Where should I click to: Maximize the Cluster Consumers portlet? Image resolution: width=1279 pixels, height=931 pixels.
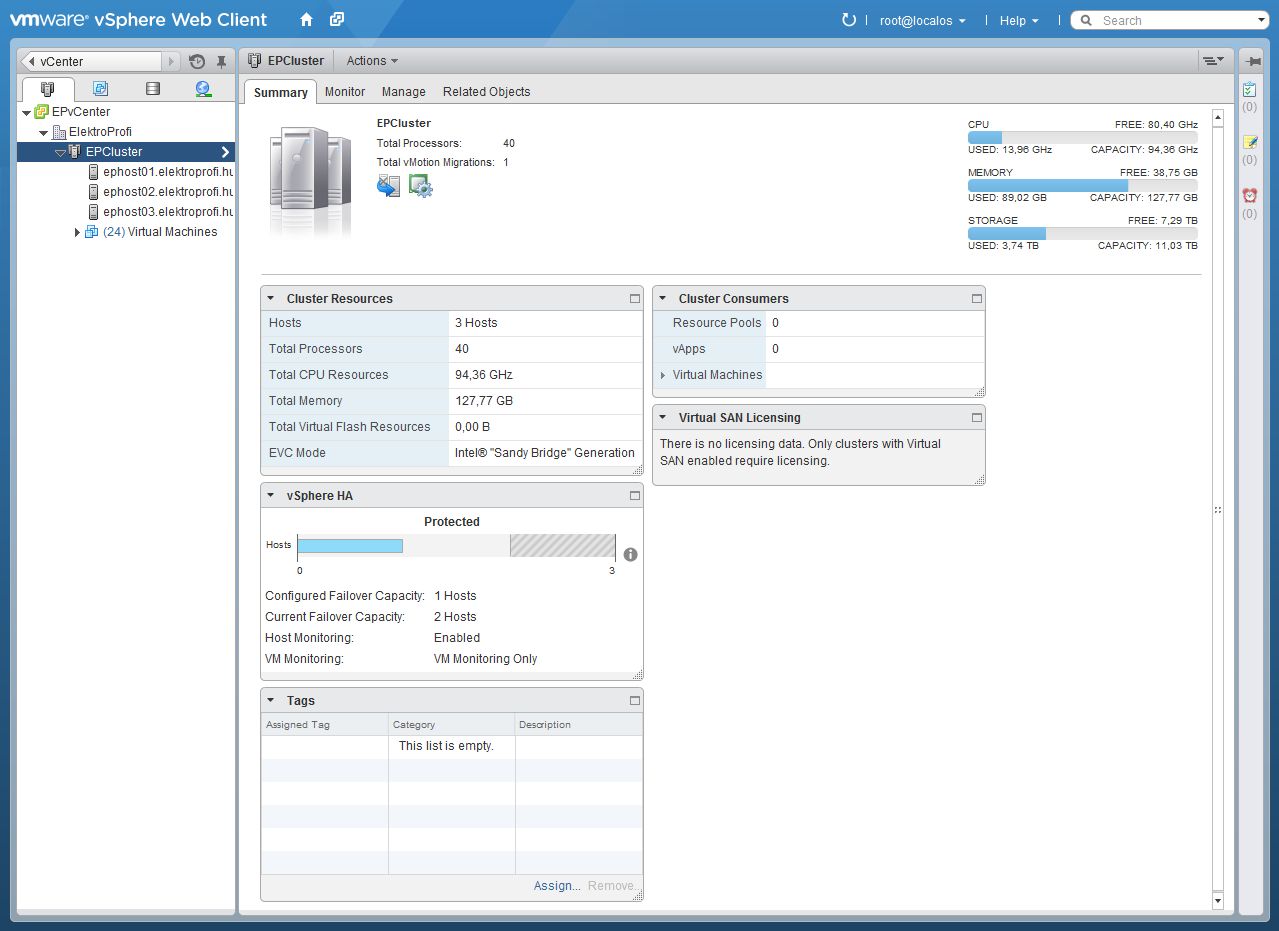(976, 298)
